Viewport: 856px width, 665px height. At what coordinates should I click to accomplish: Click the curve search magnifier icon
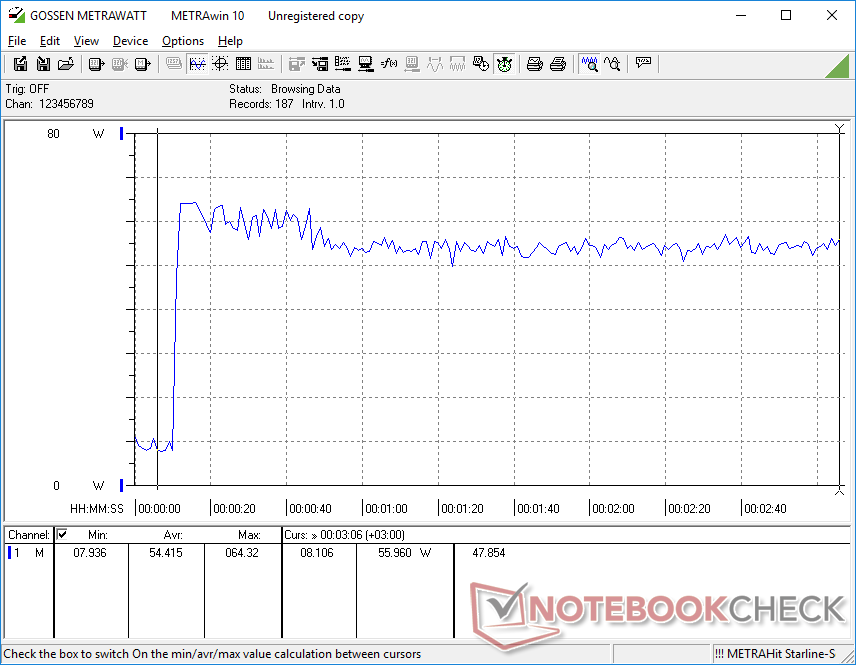tap(612, 64)
